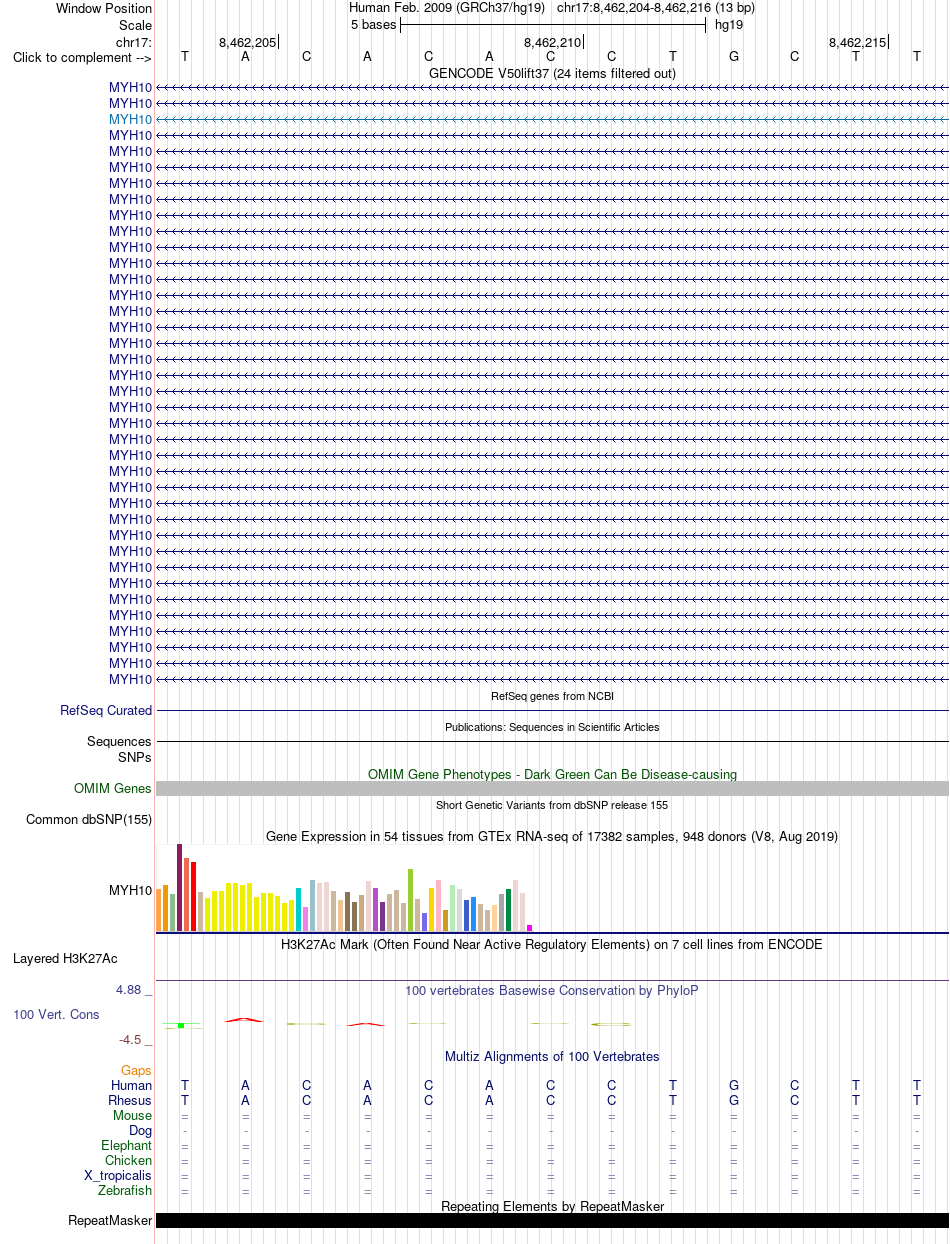The width and height of the screenshot is (950, 1244).
Task: Click 'Multiz Alignments of 100 Vertebrates' title
Action: pyautogui.click(x=552, y=1056)
